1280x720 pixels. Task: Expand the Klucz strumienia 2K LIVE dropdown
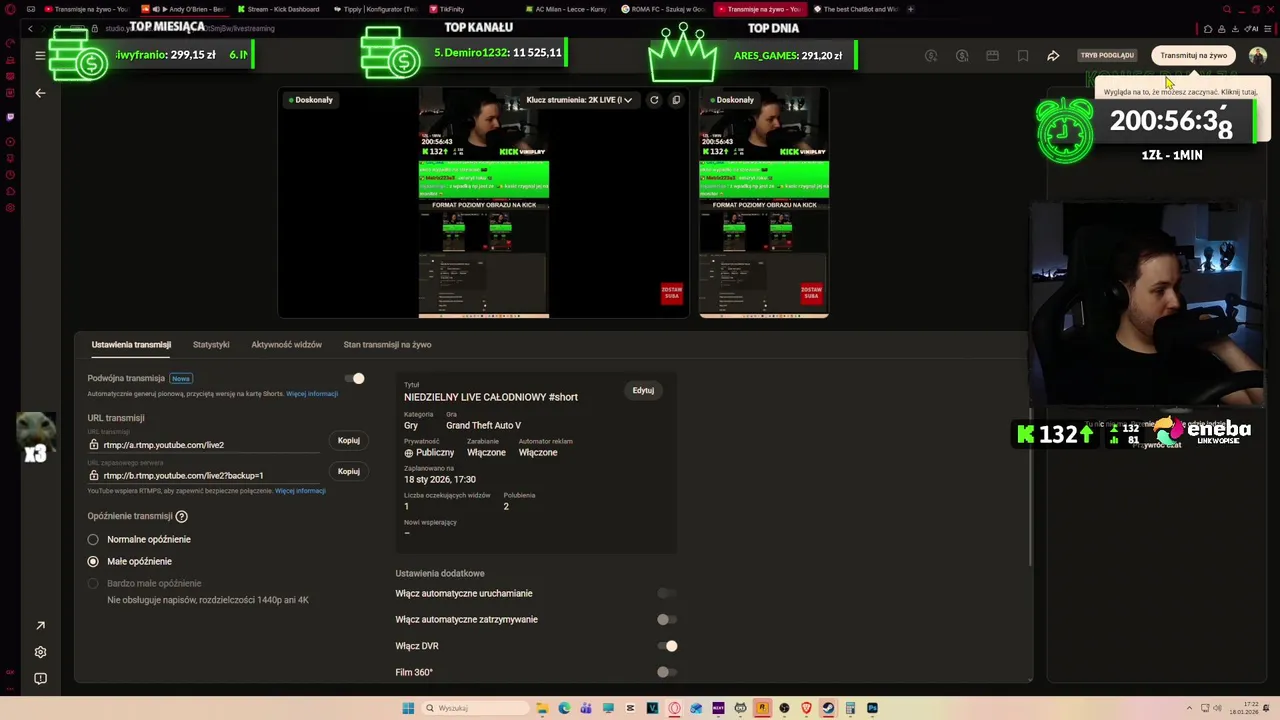pyautogui.click(x=579, y=100)
